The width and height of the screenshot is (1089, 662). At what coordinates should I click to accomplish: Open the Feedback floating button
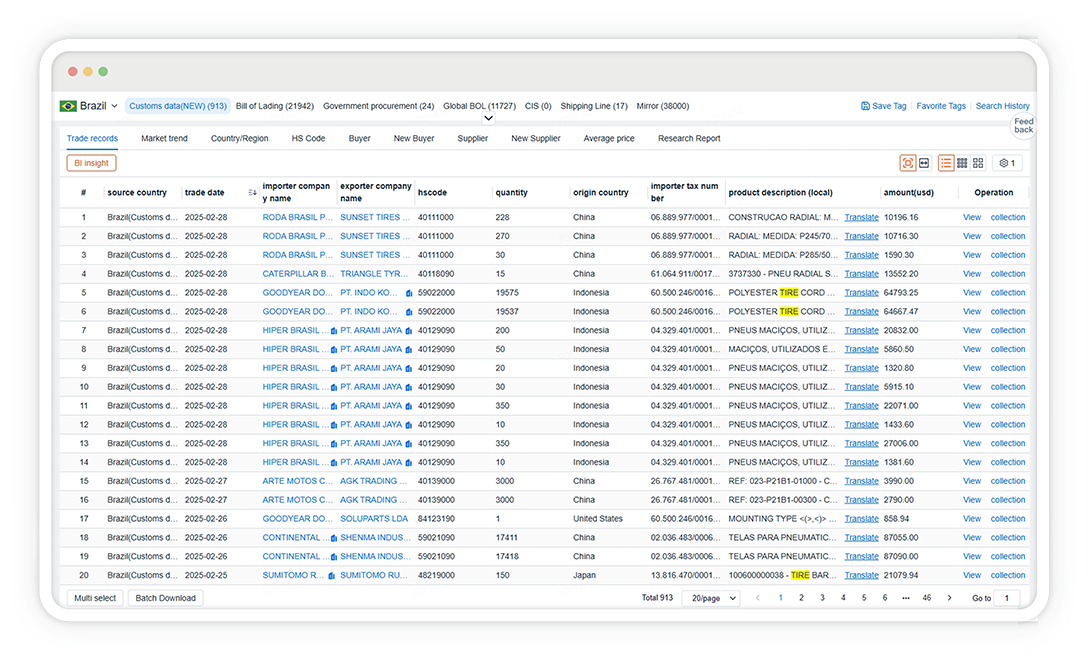coord(1023,126)
